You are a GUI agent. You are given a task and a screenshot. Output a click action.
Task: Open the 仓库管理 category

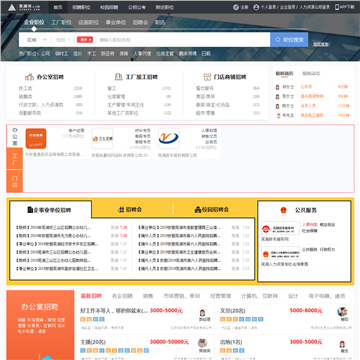(116, 97)
